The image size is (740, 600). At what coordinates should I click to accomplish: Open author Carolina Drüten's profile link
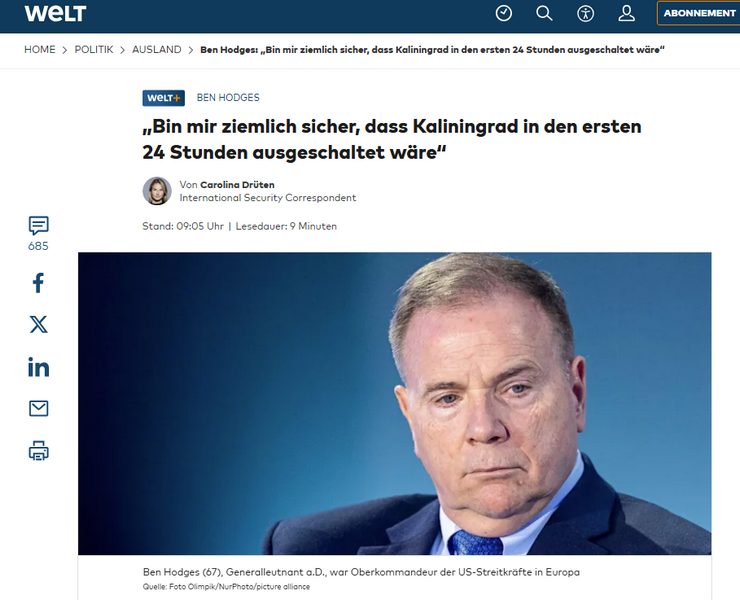pyautogui.click(x=237, y=185)
